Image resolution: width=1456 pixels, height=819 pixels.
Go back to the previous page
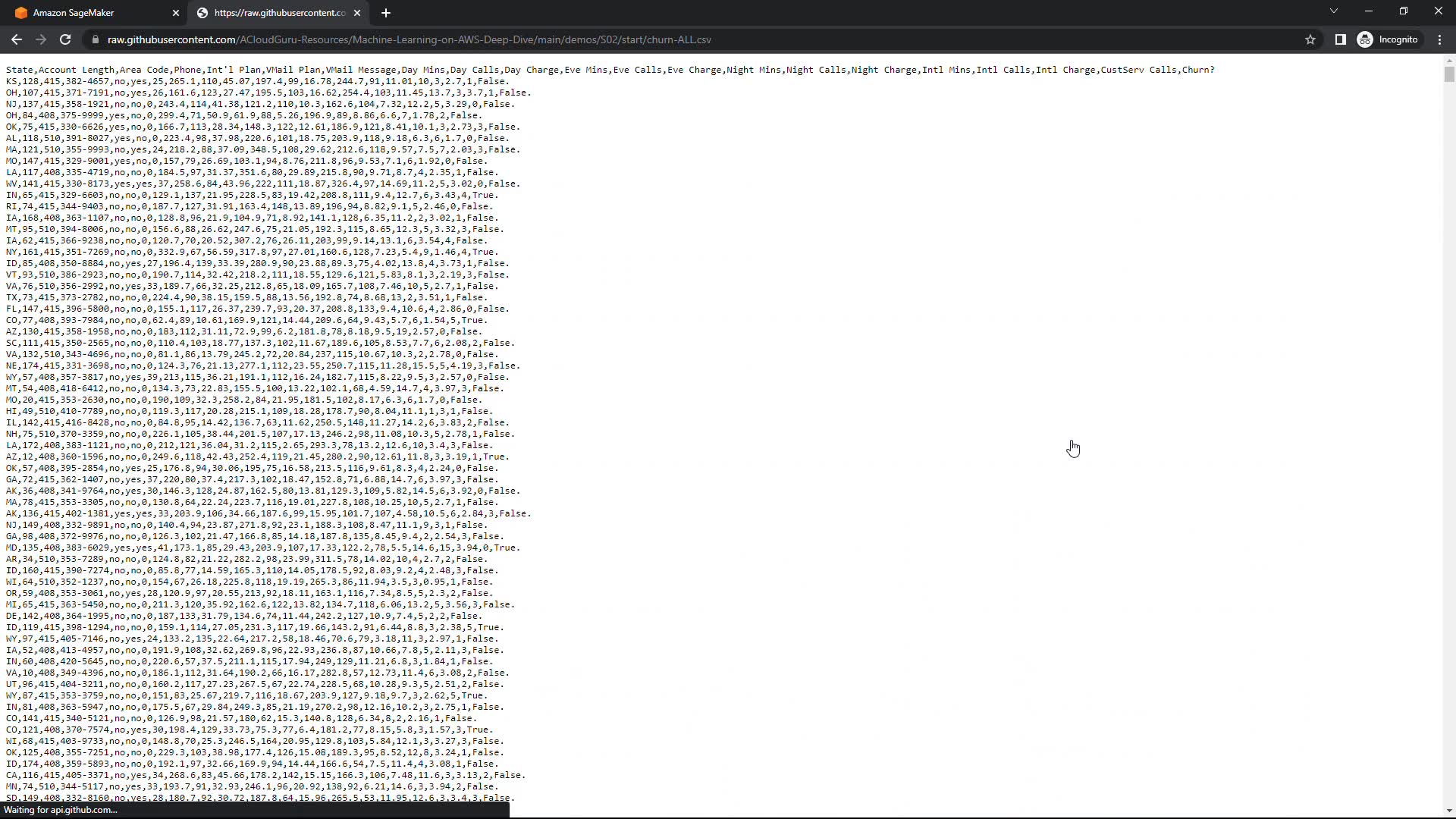(x=17, y=39)
